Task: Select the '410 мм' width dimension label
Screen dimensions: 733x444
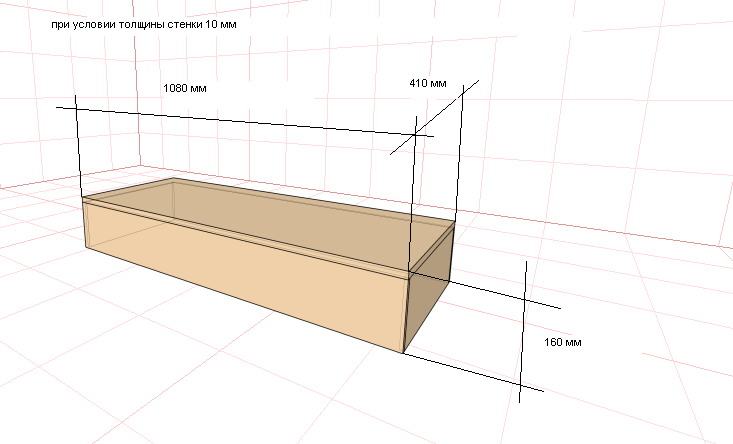Action: click(428, 83)
